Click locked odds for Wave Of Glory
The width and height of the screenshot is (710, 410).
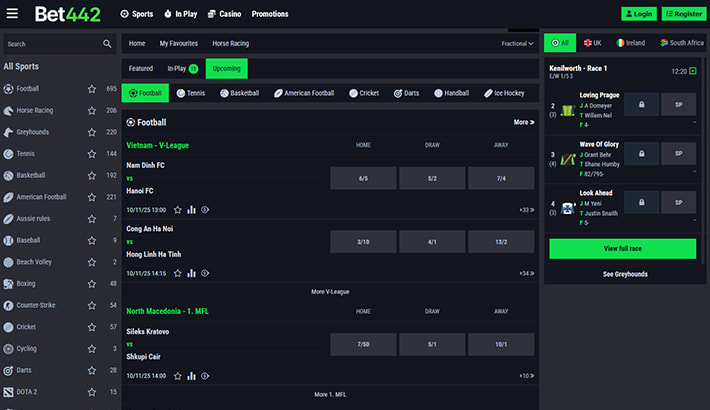pos(642,154)
